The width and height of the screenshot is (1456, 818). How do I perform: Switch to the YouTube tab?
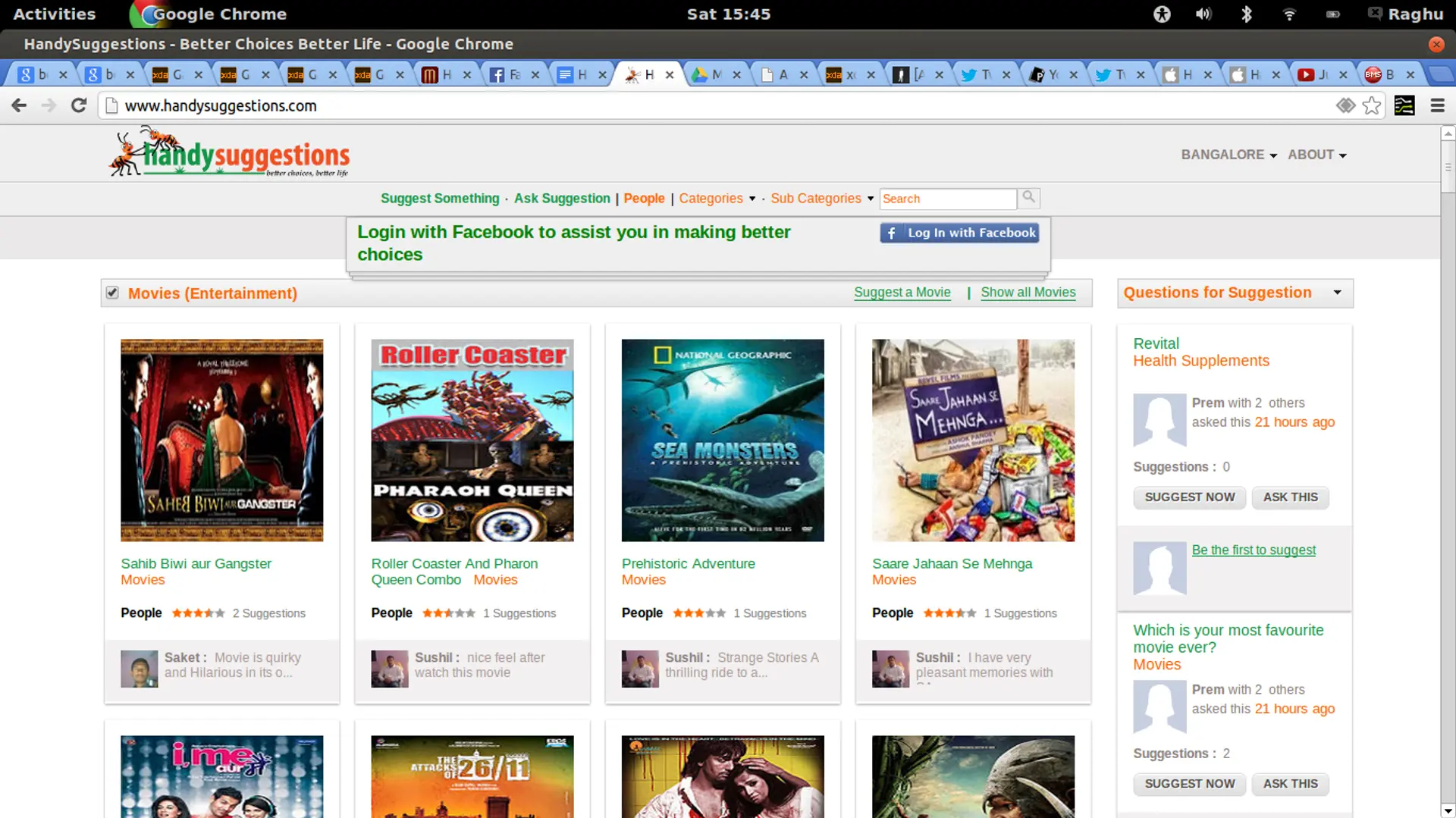[1313, 74]
